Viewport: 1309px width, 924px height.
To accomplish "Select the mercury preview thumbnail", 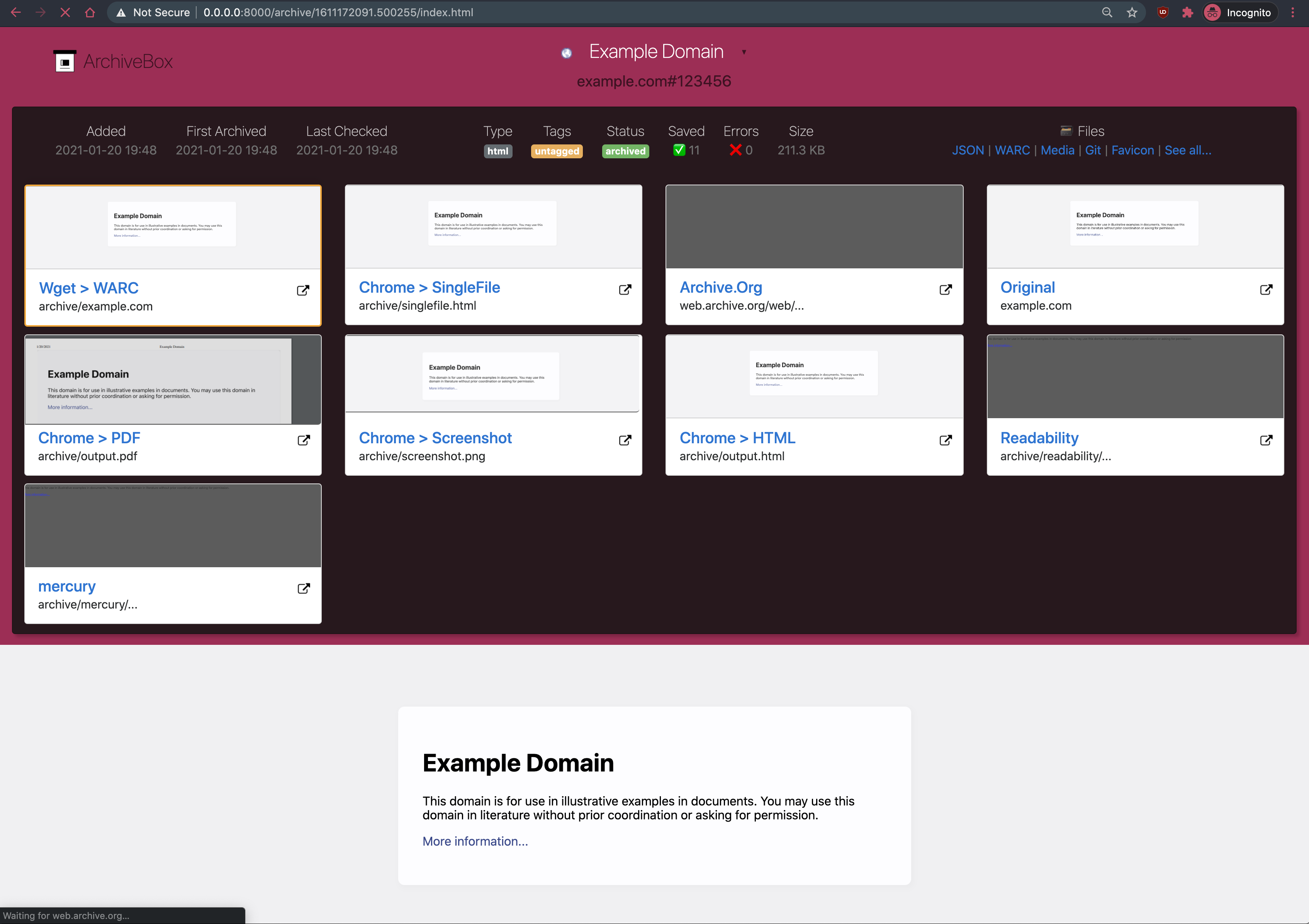I will point(173,526).
